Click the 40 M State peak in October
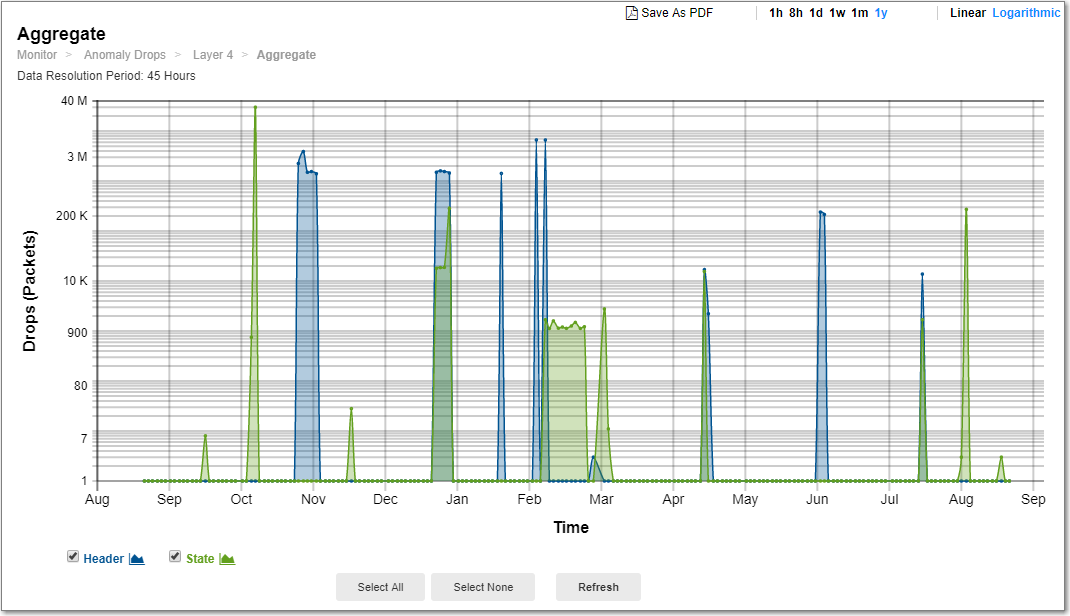 255,107
